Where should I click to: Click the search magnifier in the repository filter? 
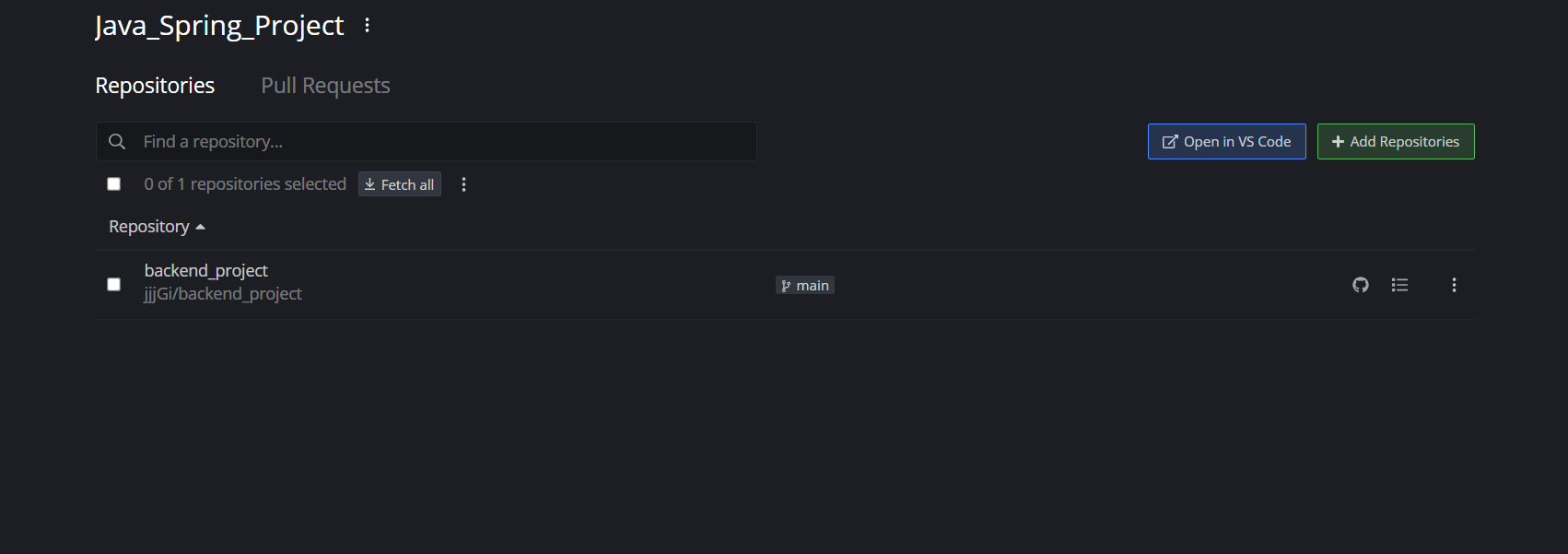click(117, 141)
